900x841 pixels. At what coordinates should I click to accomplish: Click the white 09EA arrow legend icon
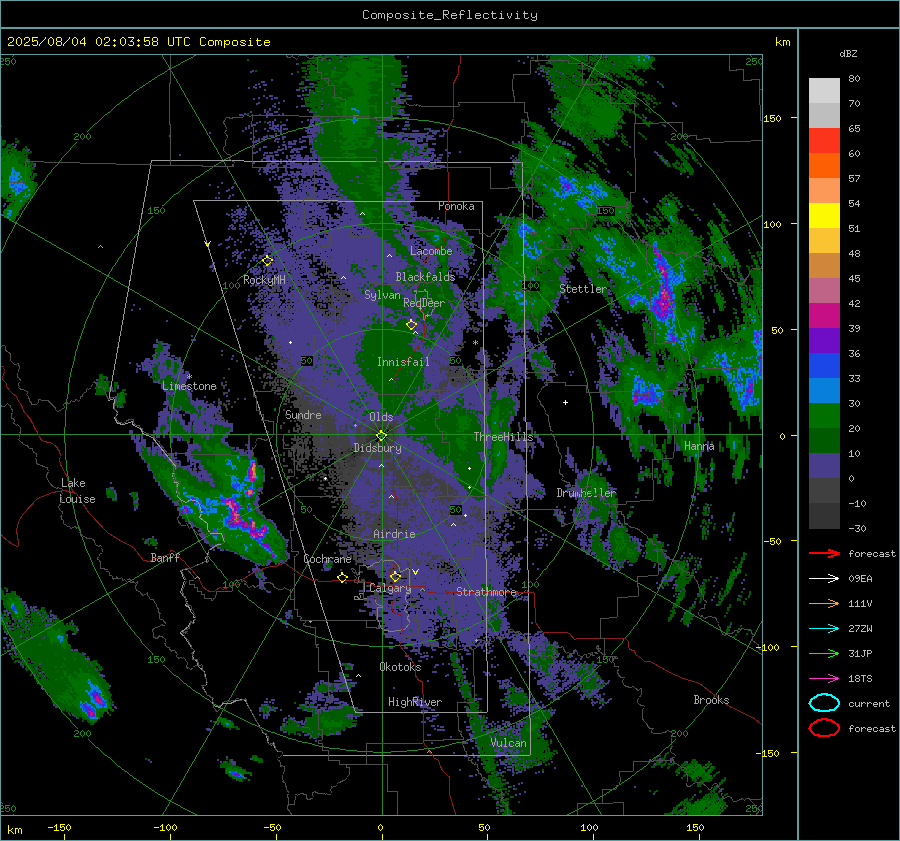824,579
